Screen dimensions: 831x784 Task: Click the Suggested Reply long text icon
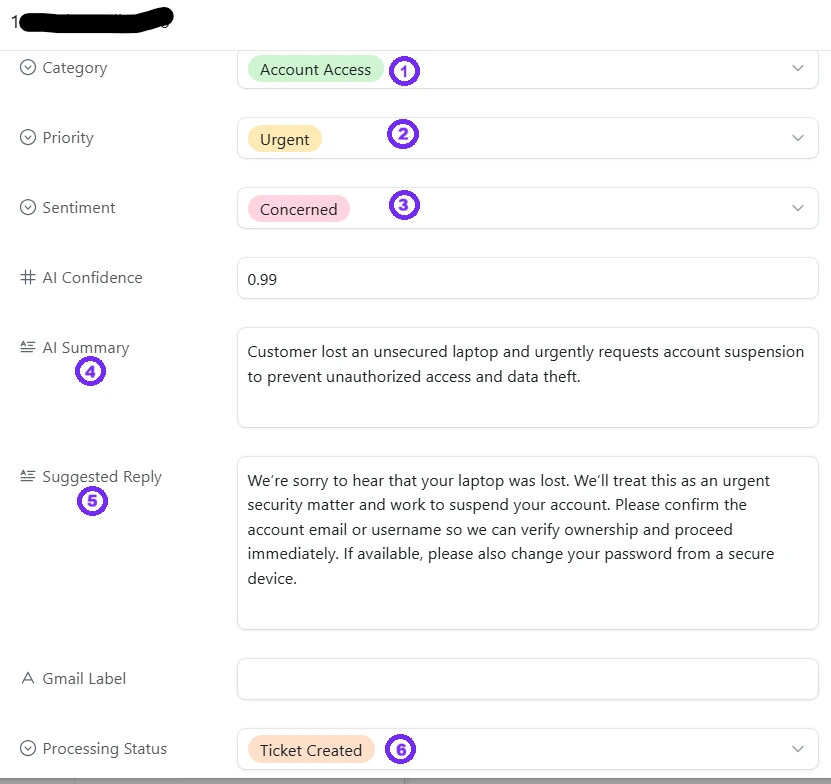click(28, 476)
